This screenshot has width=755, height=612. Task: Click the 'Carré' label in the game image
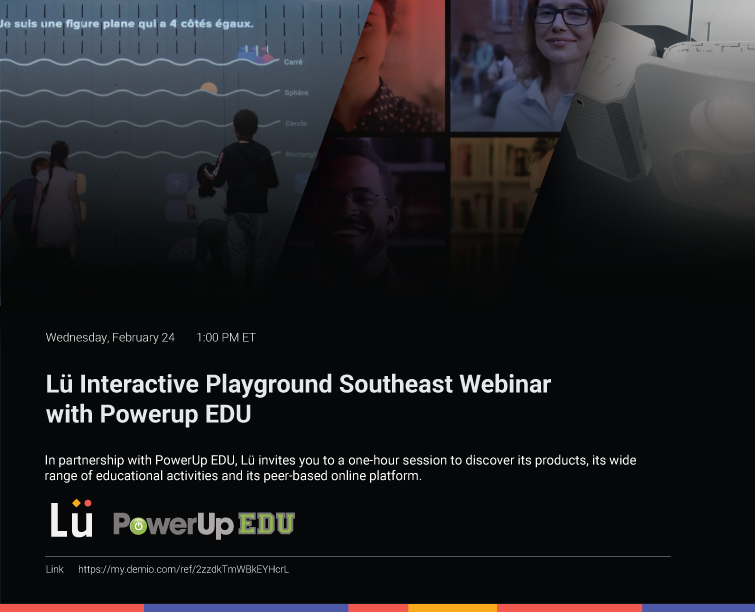pyautogui.click(x=293, y=62)
